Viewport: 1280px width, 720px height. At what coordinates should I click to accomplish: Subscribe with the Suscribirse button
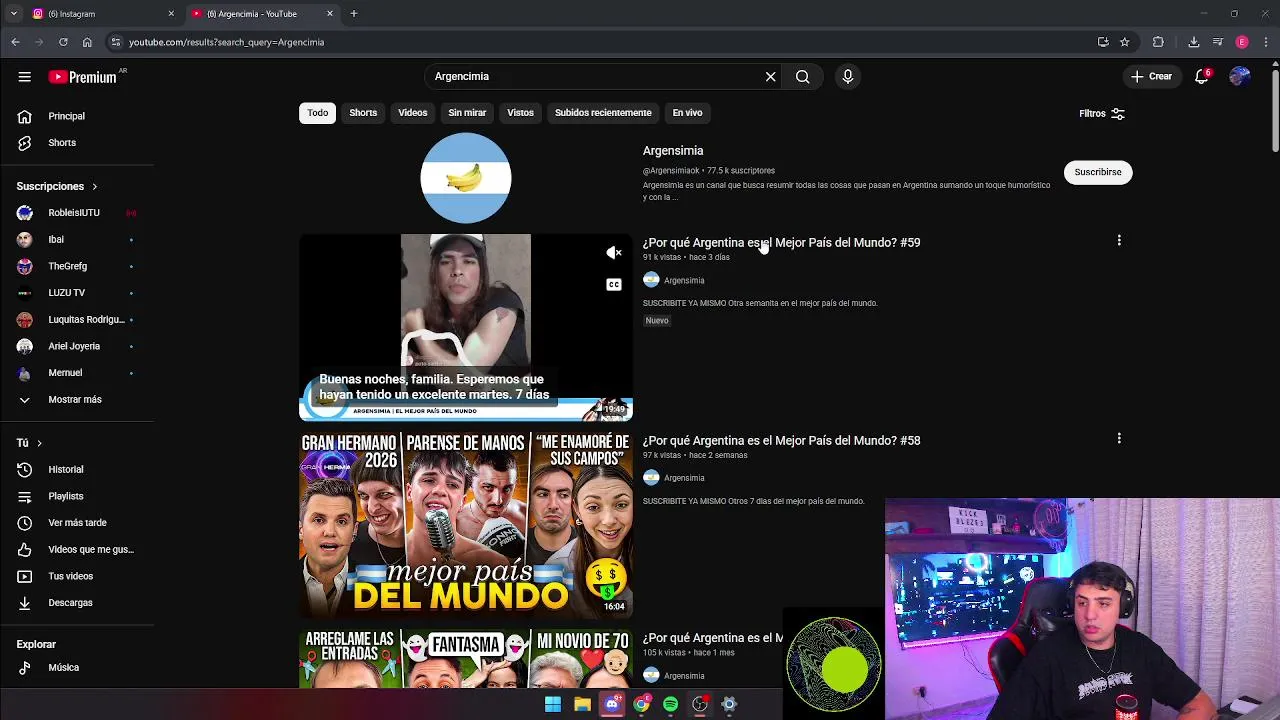(x=1097, y=172)
